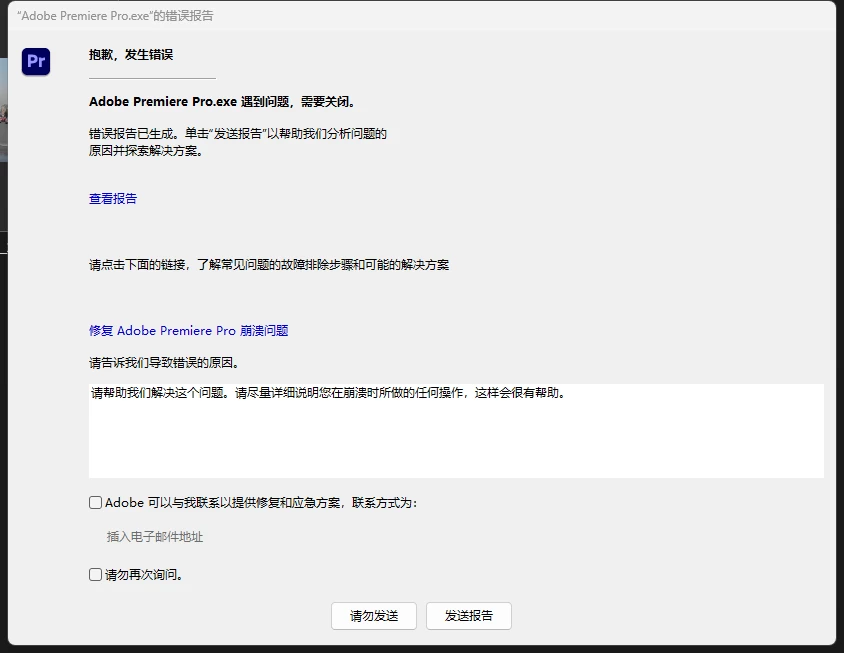Focus the 插入电子邮件地址 email field
The height and width of the screenshot is (653, 844).
tap(155, 537)
